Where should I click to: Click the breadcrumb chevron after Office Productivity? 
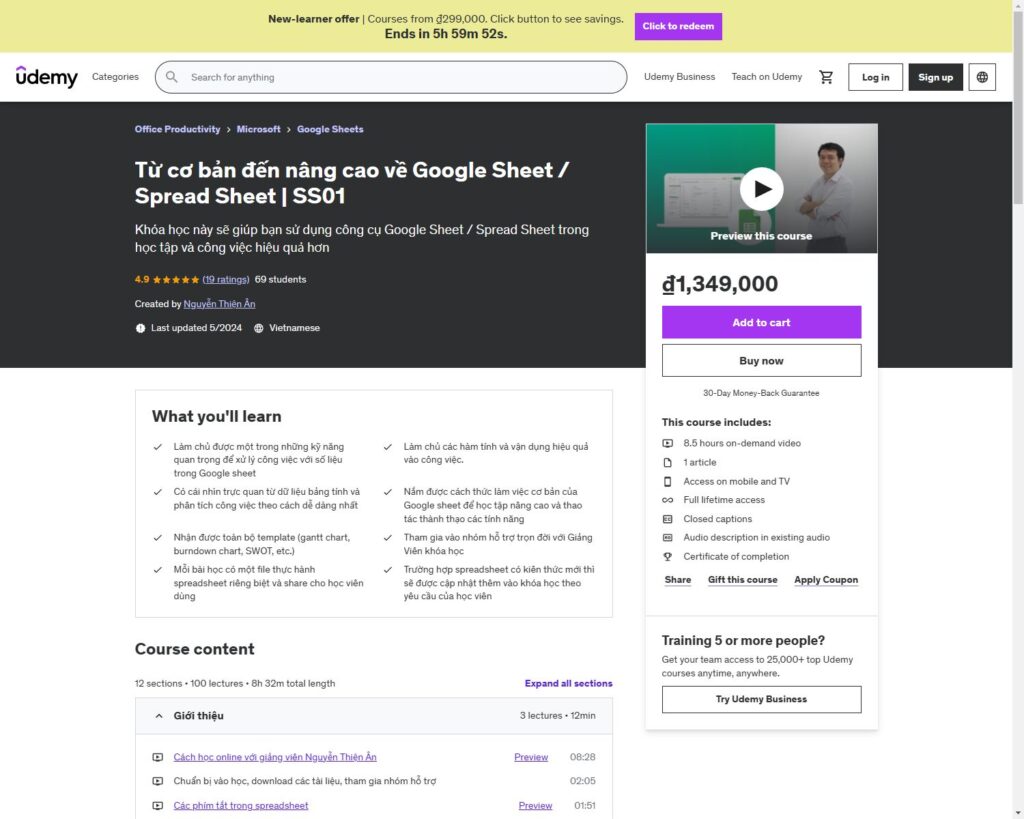[228, 130]
